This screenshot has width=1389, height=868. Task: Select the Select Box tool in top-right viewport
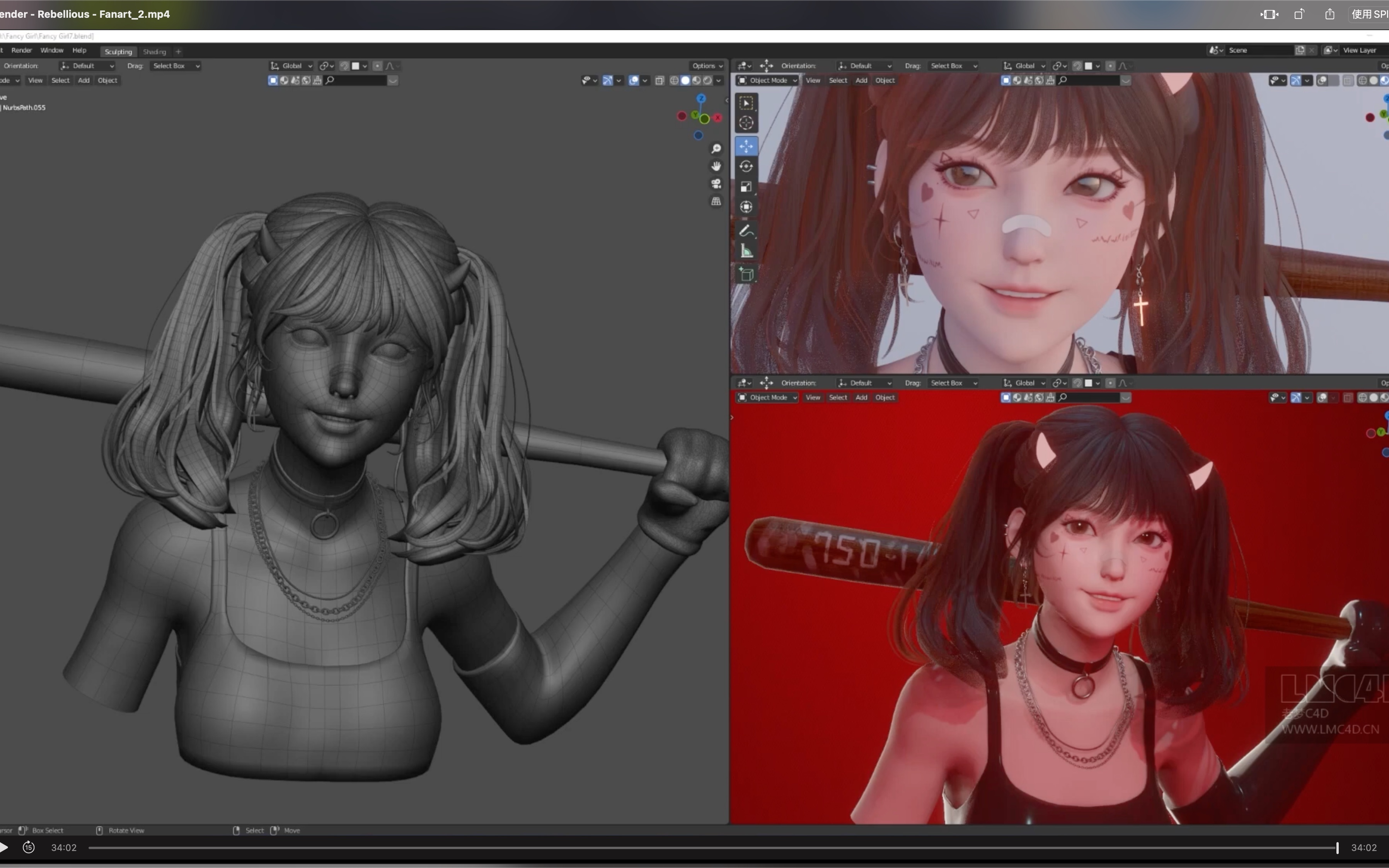(746, 103)
